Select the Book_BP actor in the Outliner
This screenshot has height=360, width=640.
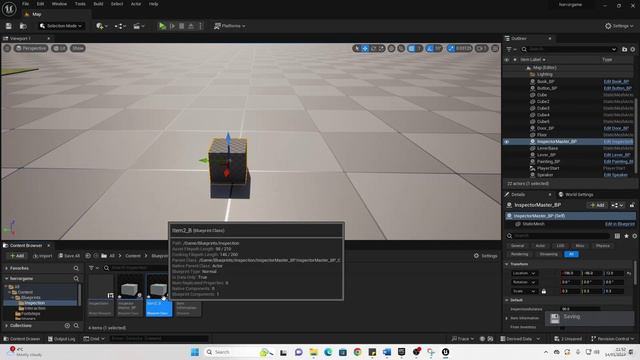545,82
